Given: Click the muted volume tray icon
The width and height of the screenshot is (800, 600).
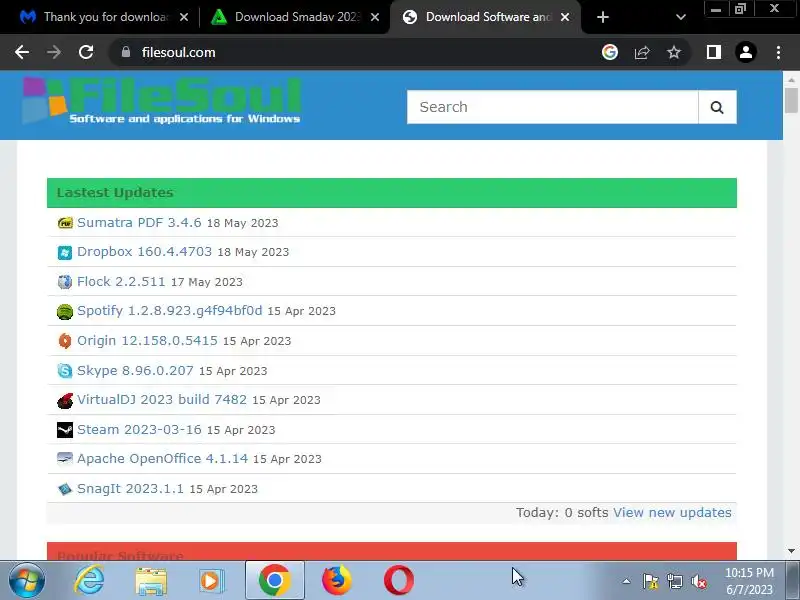Looking at the screenshot, I should click(699, 582).
